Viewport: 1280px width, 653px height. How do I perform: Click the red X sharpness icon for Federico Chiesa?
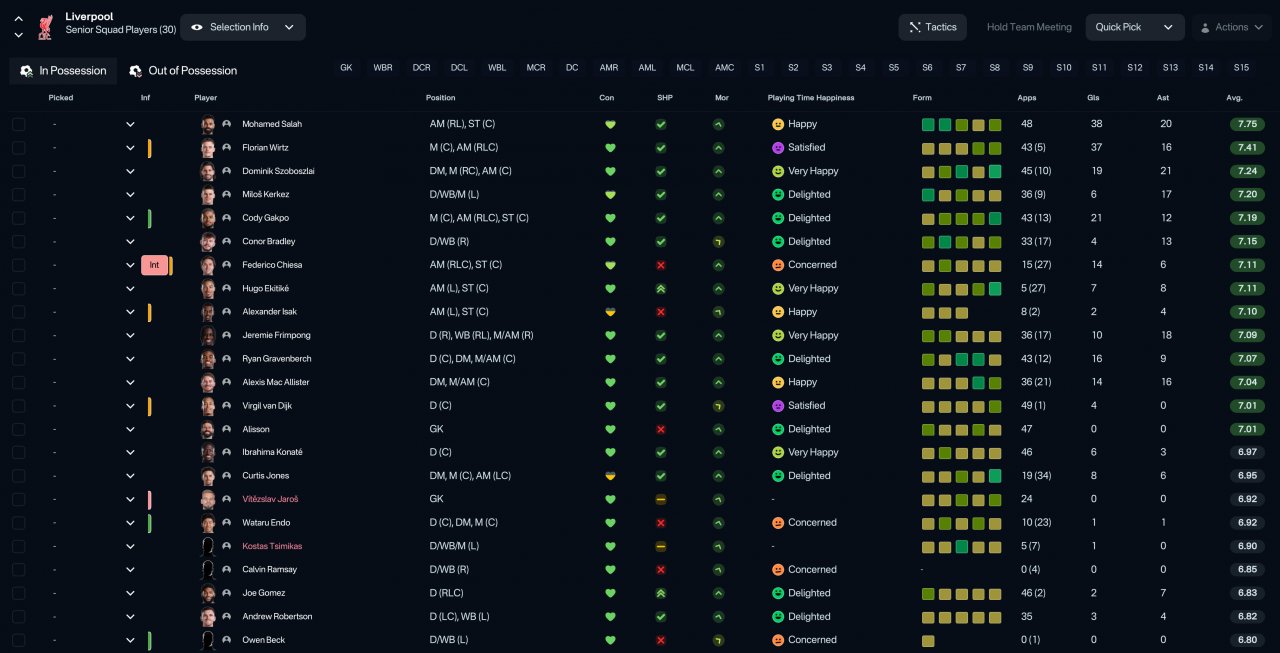pyautogui.click(x=661, y=265)
